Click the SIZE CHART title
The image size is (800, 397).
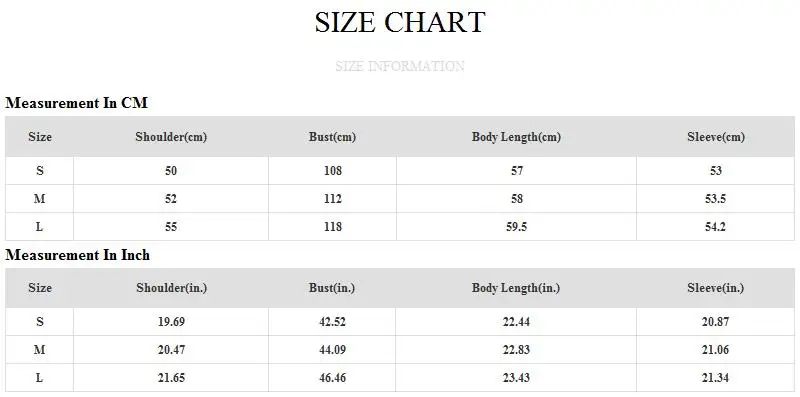coord(399,22)
